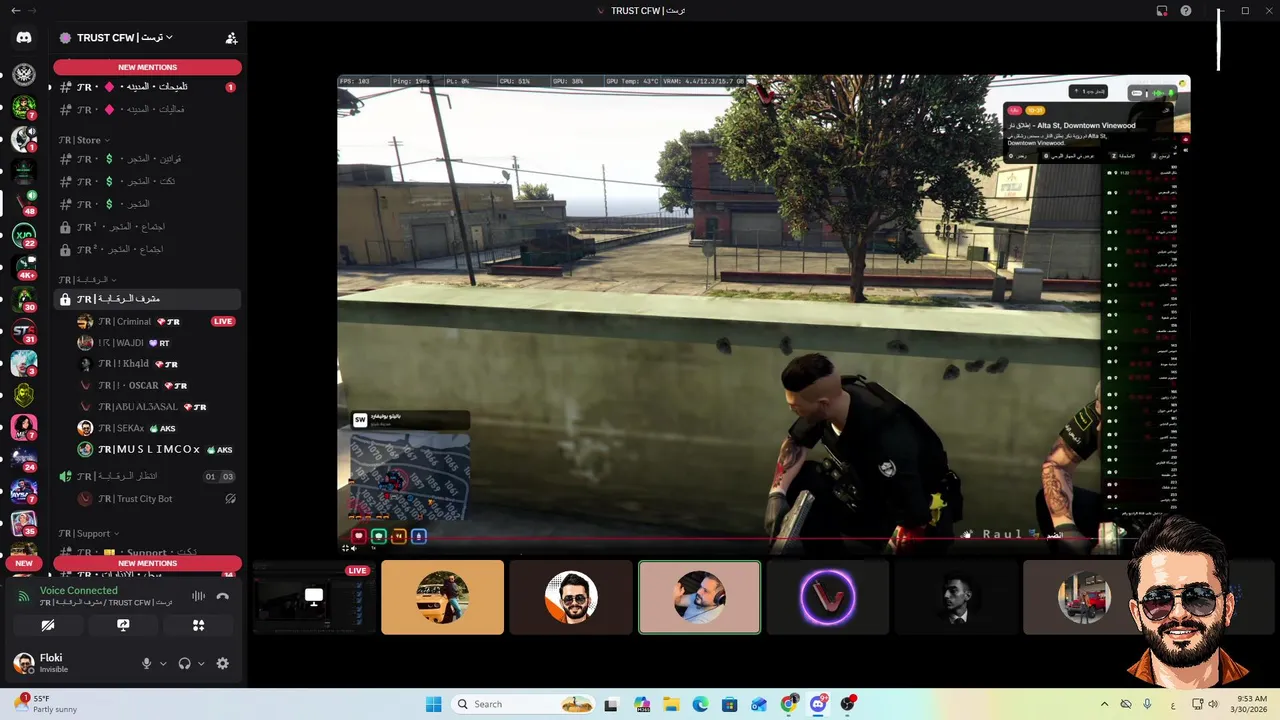Adjust stream volume speaker icon

click(354, 547)
